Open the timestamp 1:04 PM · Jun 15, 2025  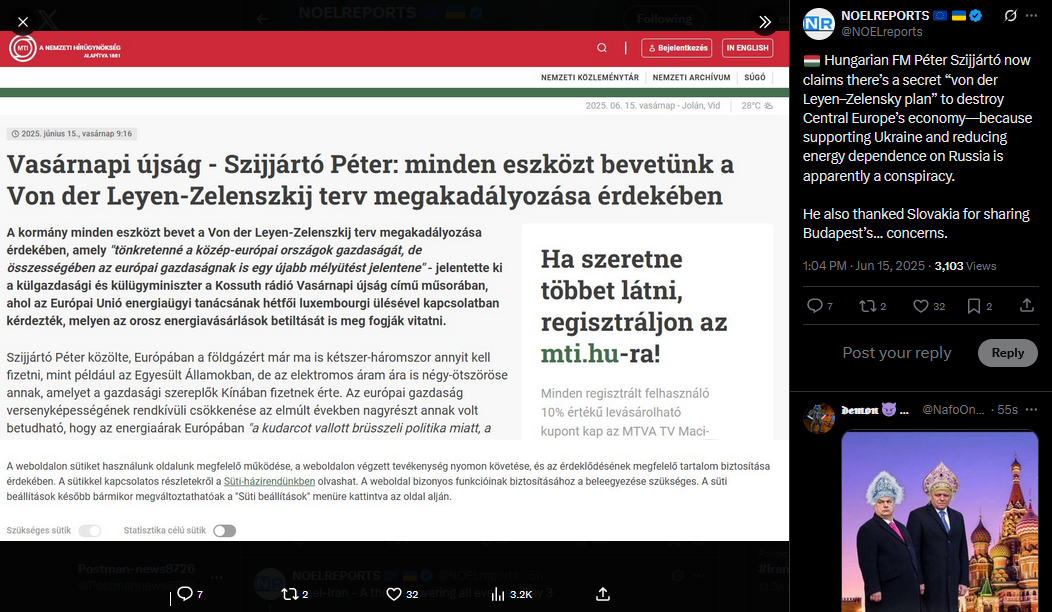(x=863, y=266)
